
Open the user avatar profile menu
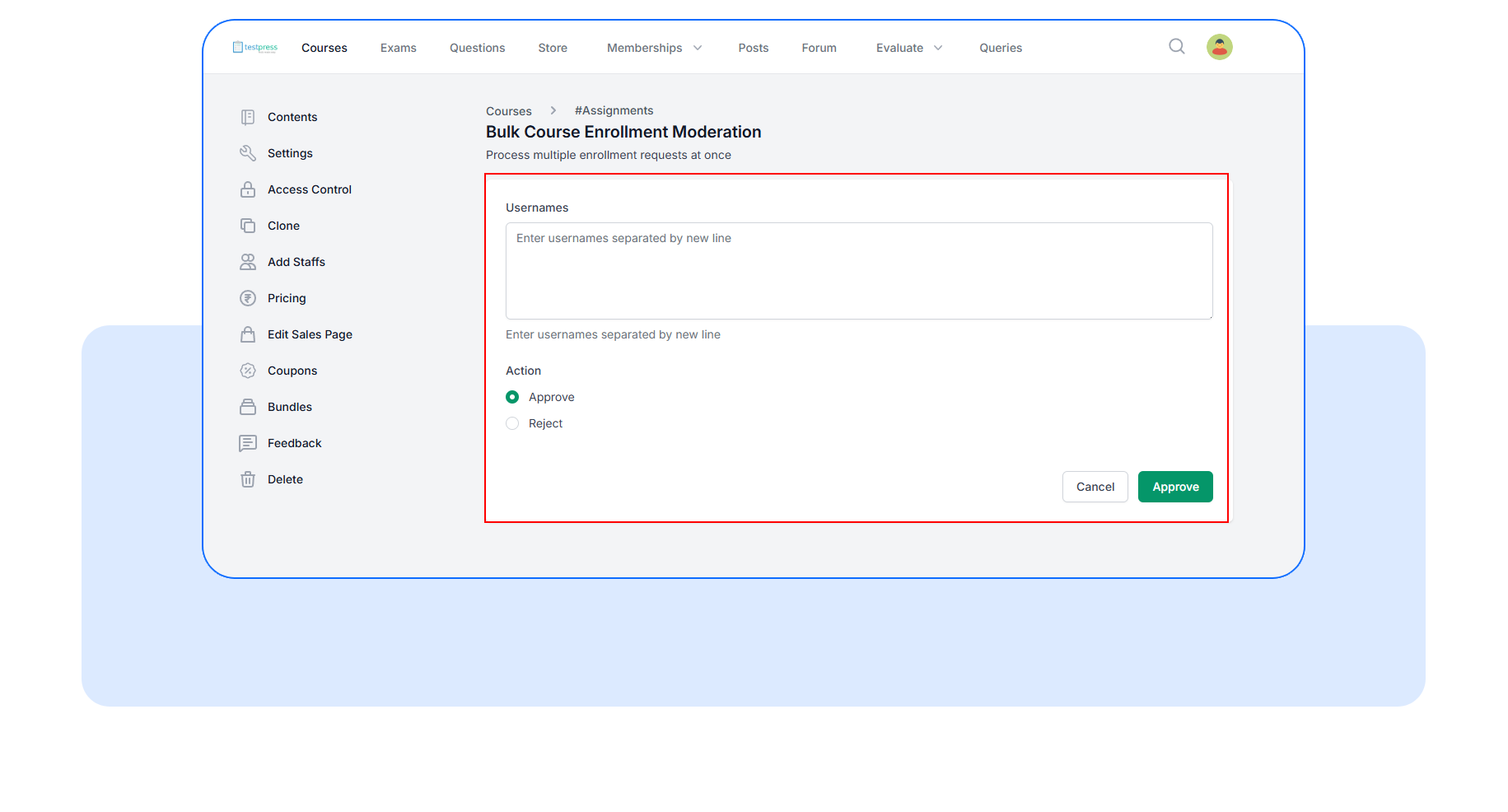(1219, 47)
